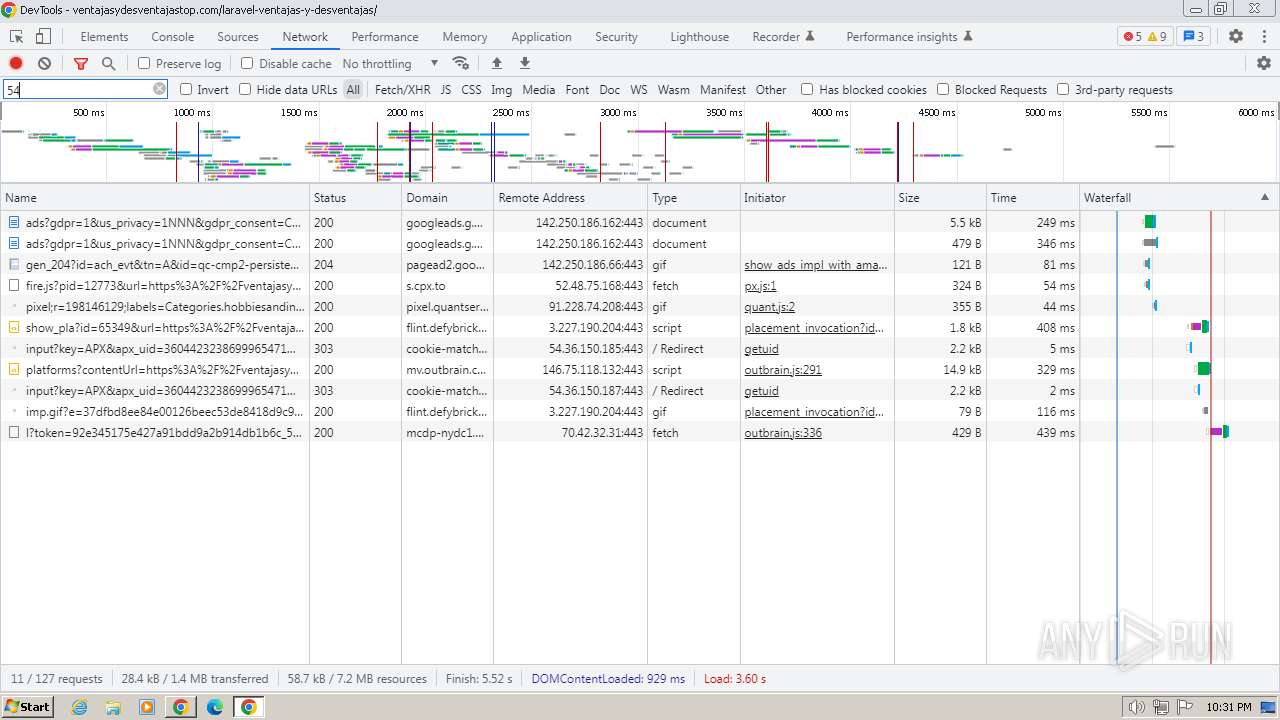
Task: Filter requests by Font type
Action: click(x=577, y=89)
